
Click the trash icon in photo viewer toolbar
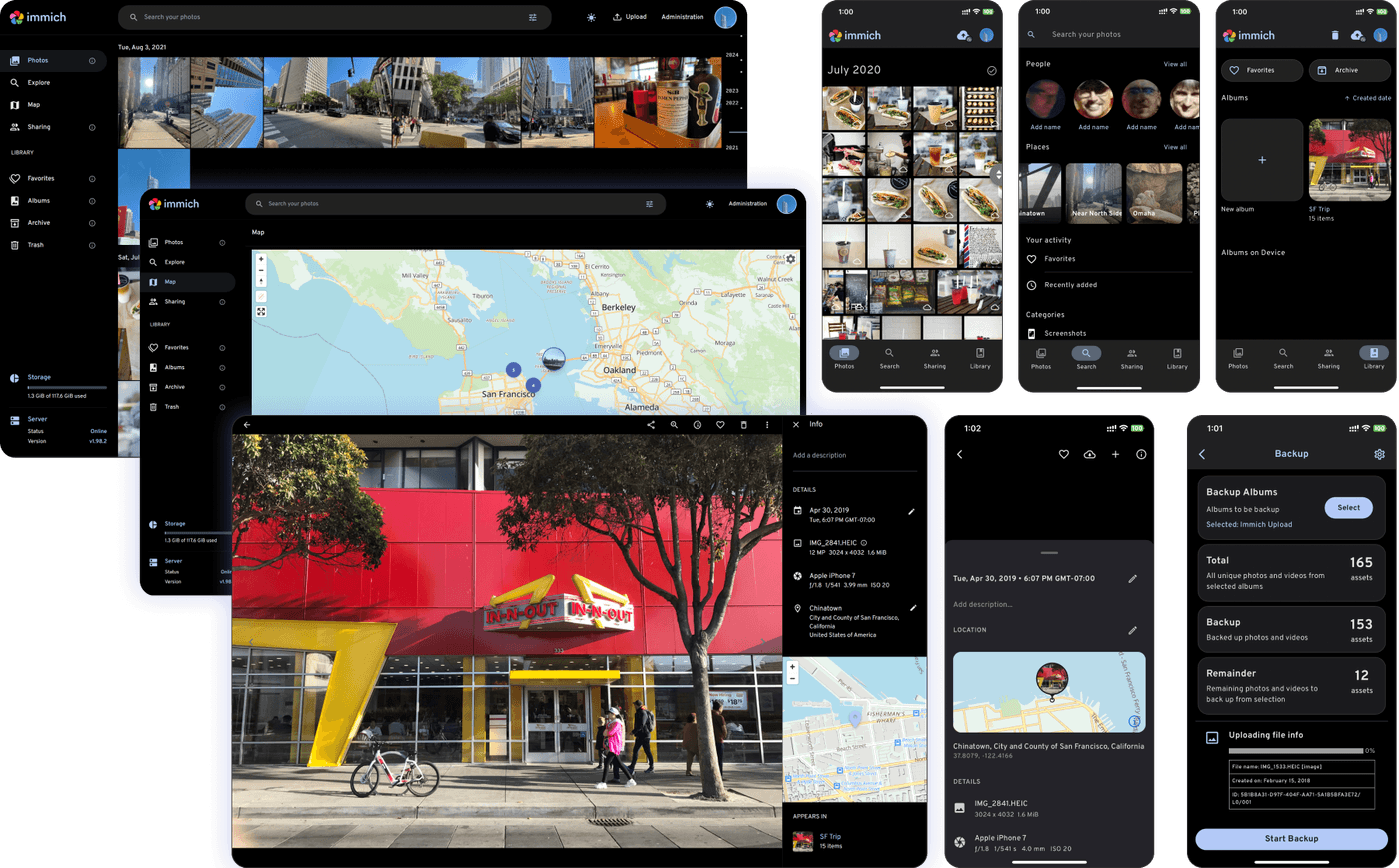pyautogui.click(x=743, y=425)
